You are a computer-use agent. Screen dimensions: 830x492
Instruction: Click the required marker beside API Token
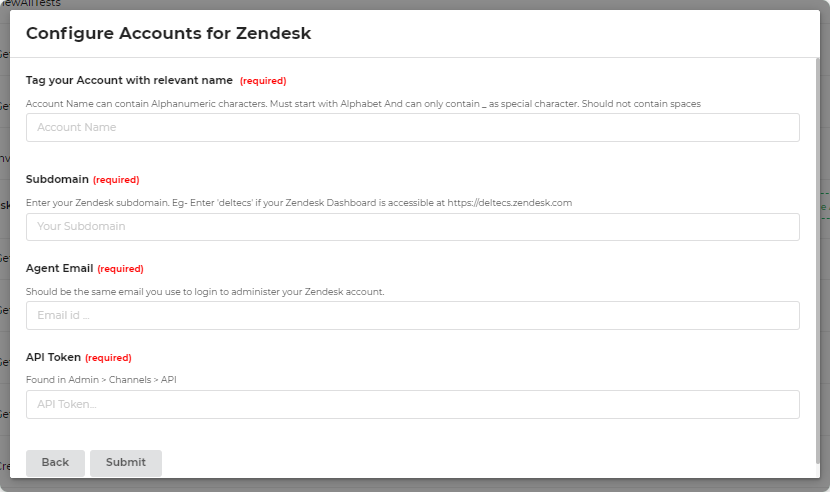pos(108,358)
